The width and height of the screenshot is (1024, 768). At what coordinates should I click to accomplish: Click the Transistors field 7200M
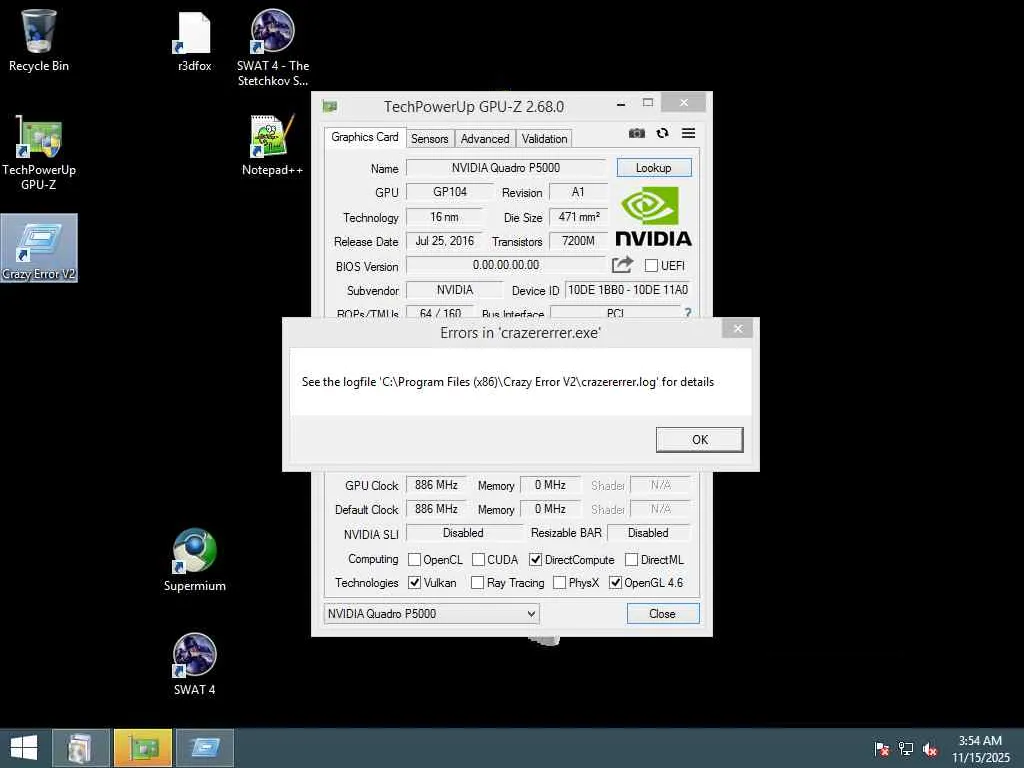[x=579, y=241]
